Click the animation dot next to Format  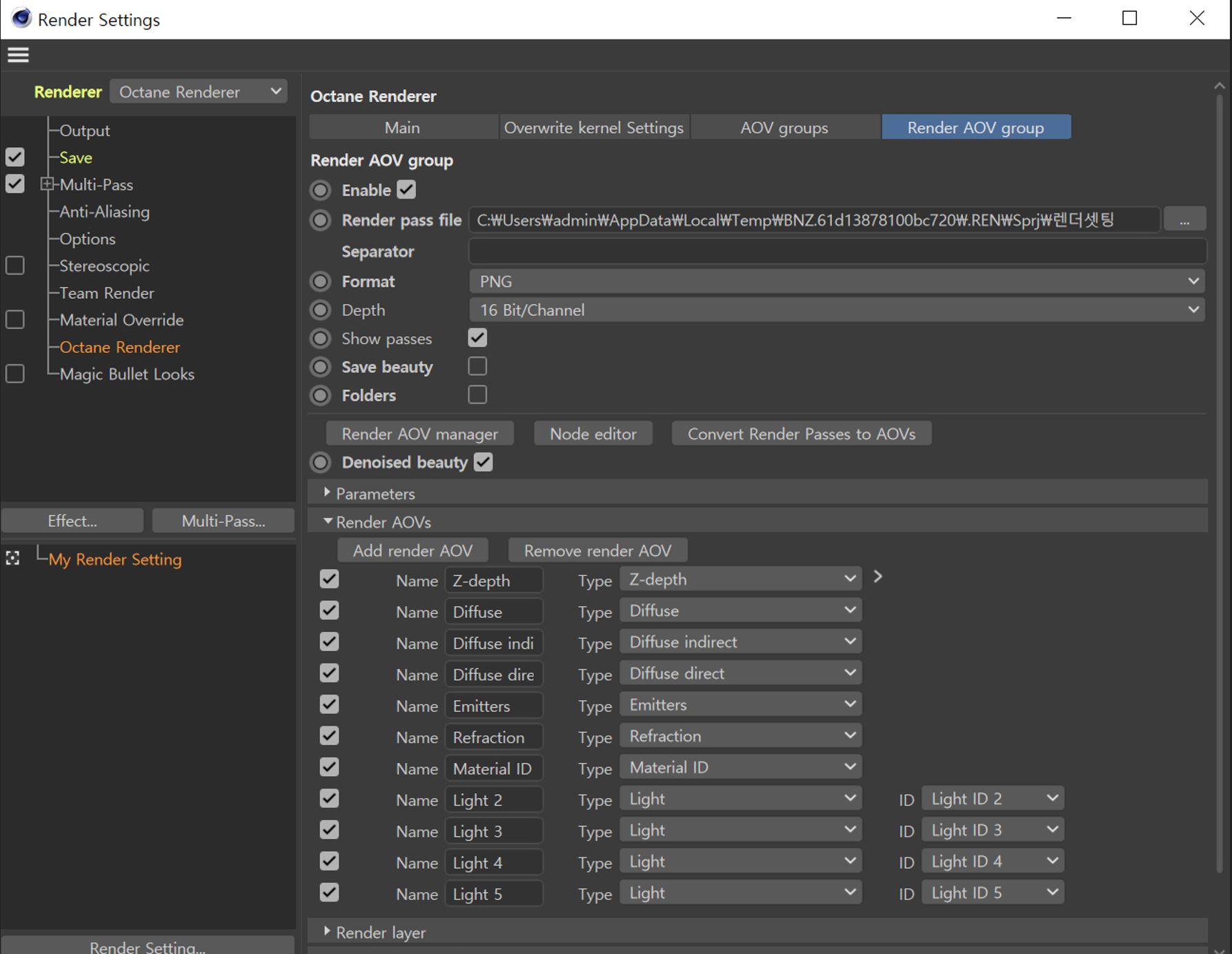coord(320,281)
